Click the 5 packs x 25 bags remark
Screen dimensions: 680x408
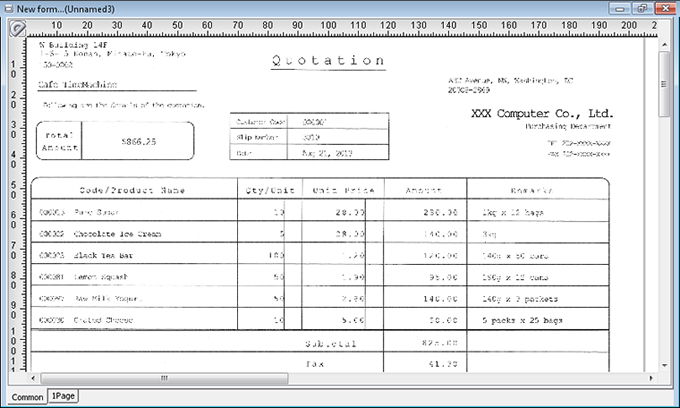coord(522,320)
